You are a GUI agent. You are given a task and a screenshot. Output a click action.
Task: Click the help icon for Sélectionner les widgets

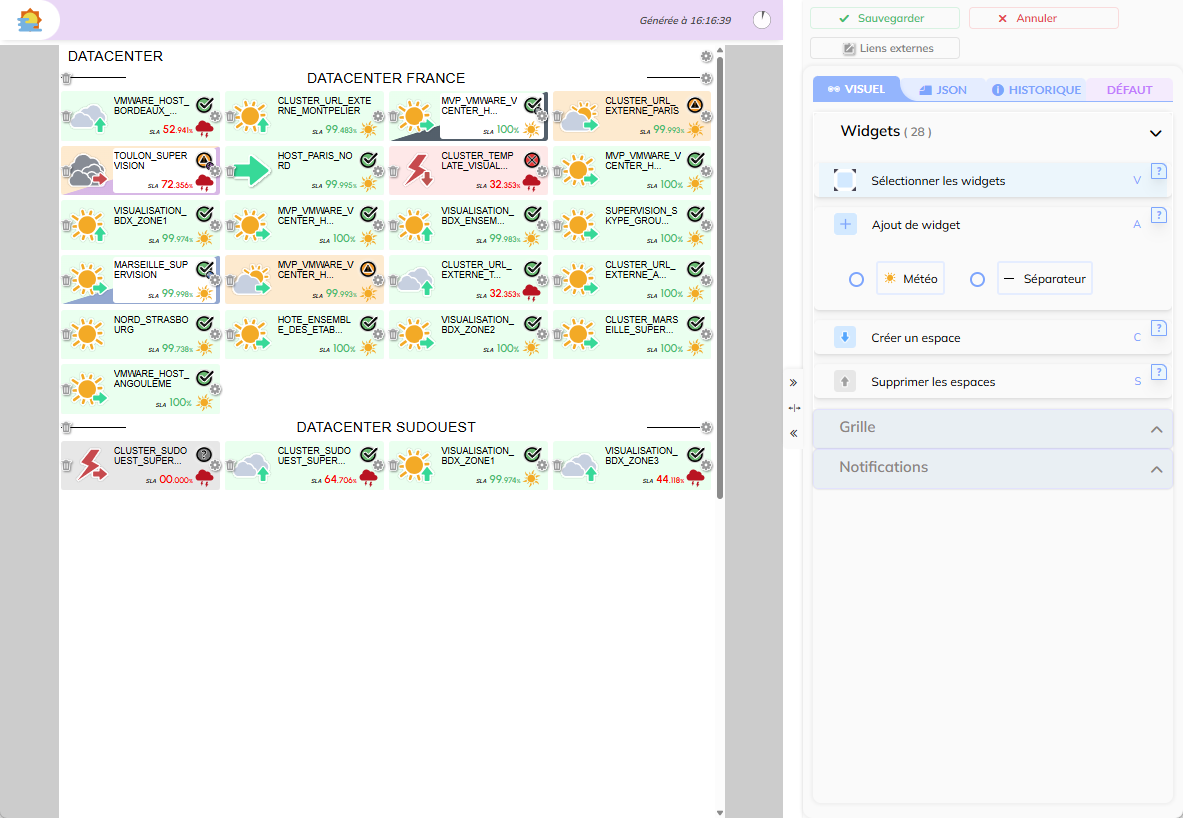1159,171
